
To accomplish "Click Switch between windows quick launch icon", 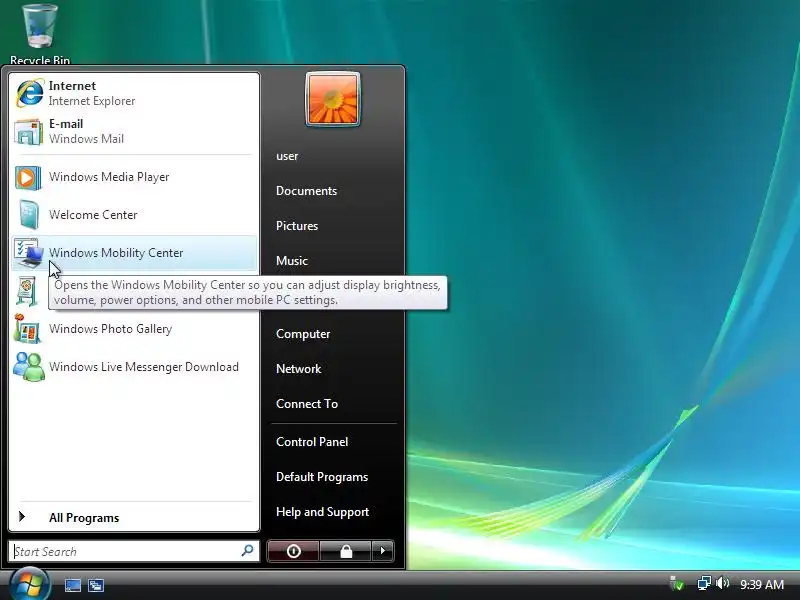I will coord(96,585).
